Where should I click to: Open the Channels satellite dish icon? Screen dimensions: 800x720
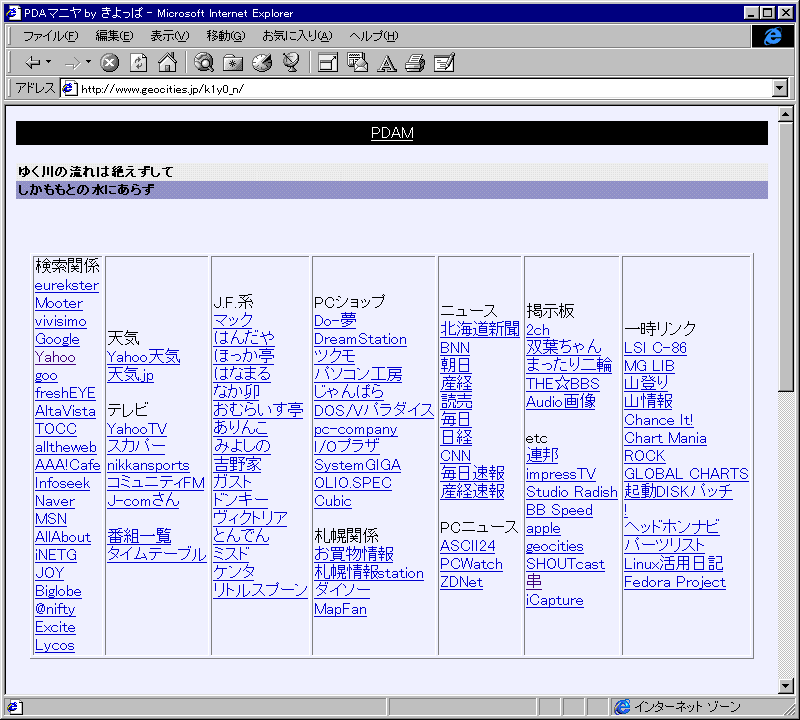pyautogui.click(x=291, y=63)
